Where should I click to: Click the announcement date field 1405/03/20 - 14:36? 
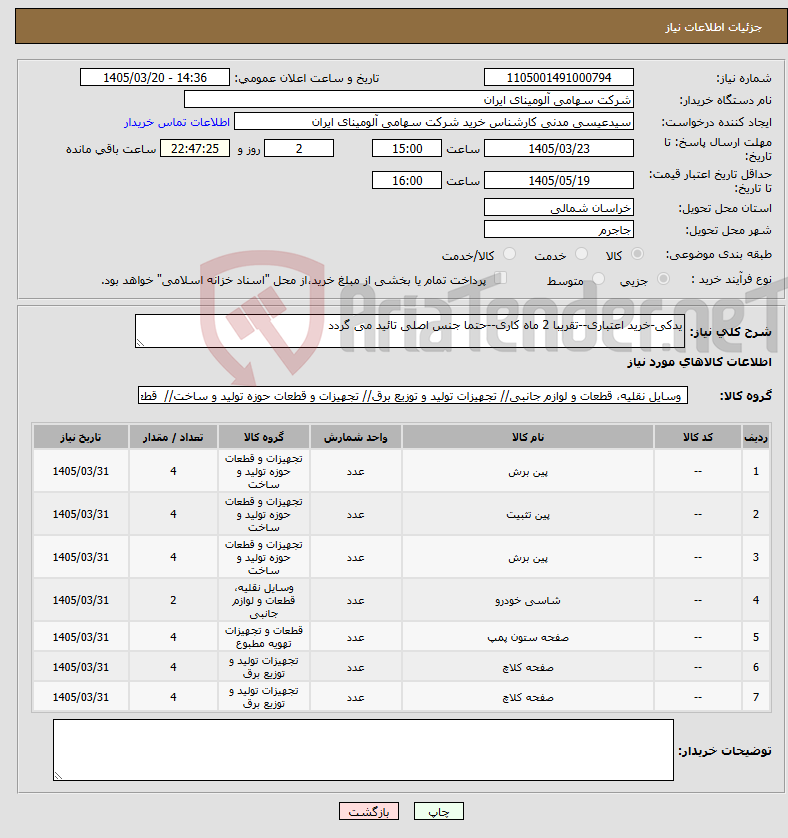coord(154,77)
